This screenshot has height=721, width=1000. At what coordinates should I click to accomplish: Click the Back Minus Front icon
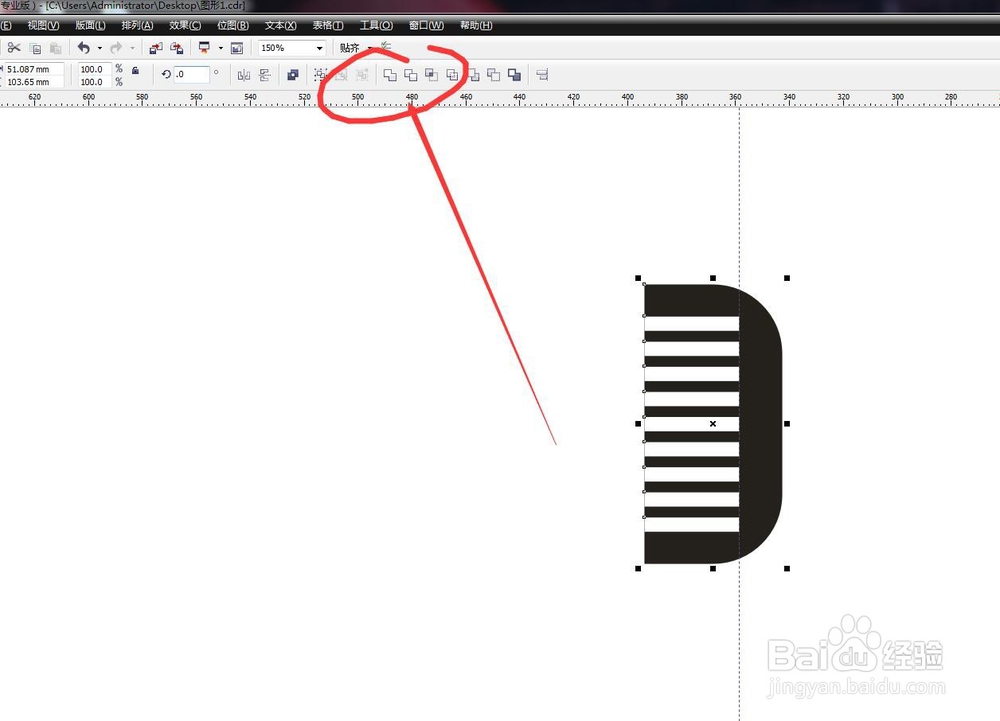(494, 75)
